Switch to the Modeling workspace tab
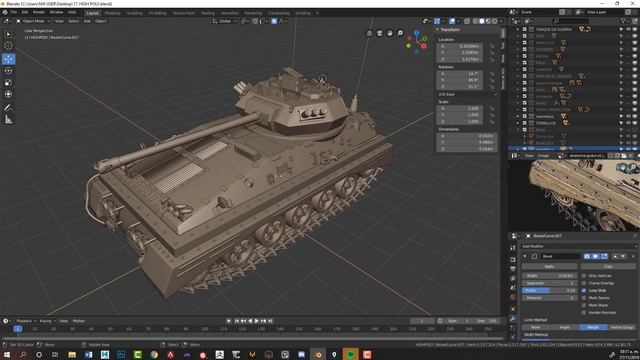Image resolution: width=640 pixels, height=360 pixels. click(x=113, y=13)
